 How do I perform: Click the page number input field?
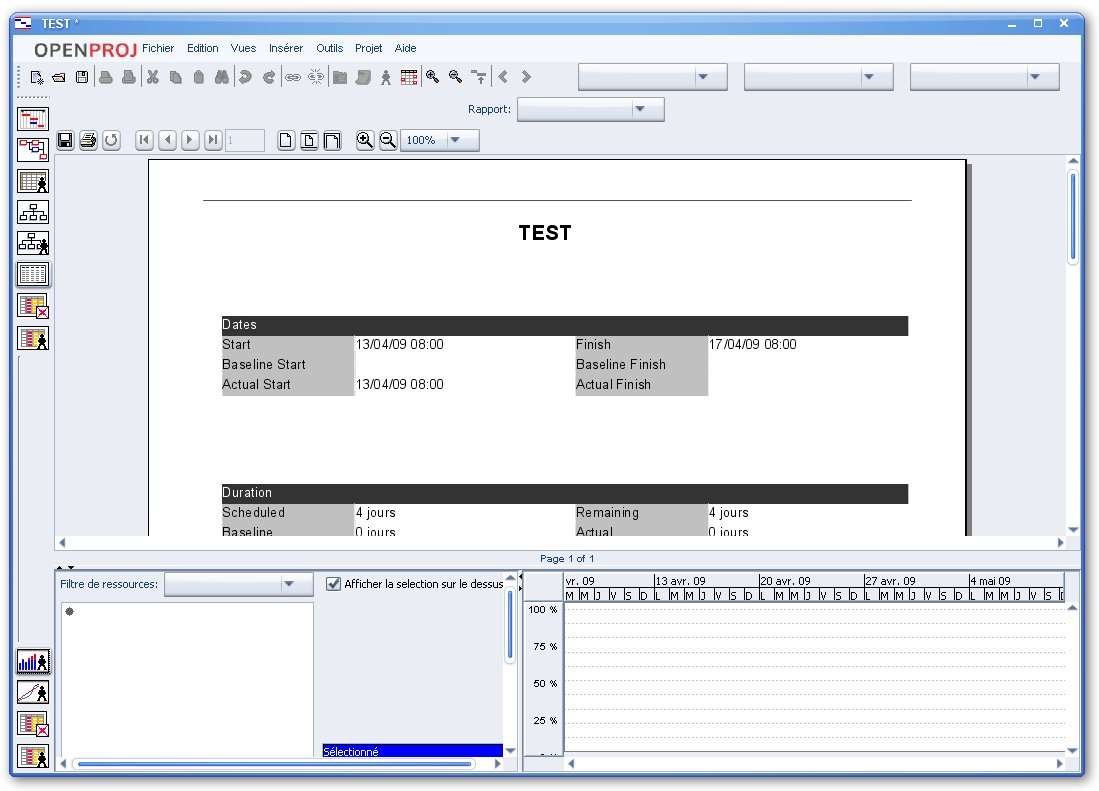pyautogui.click(x=245, y=141)
